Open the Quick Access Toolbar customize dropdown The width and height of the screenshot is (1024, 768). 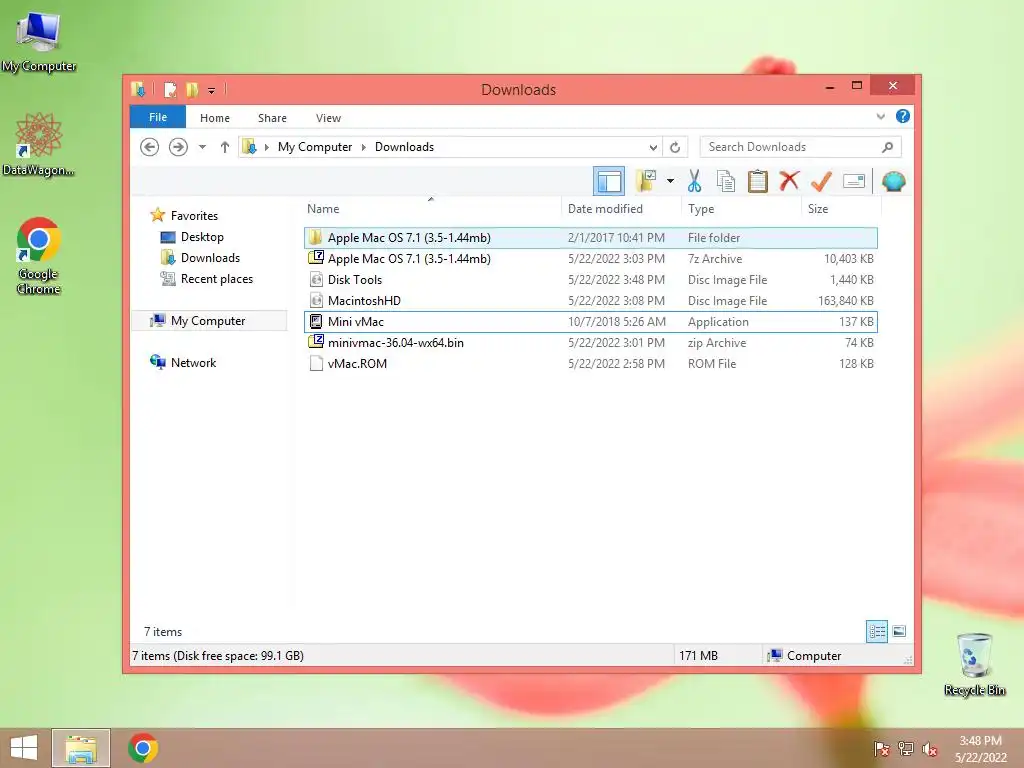point(211,90)
